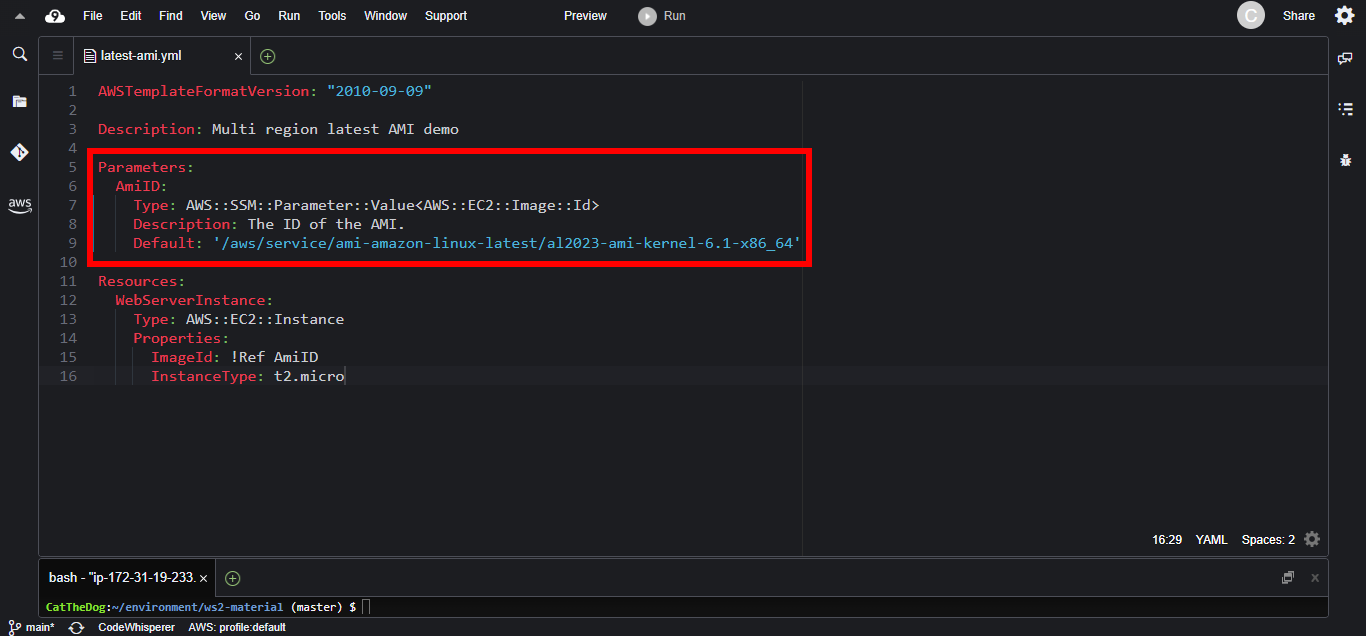Open the editor tab list menu

pyautogui.click(x=57, y=56)
